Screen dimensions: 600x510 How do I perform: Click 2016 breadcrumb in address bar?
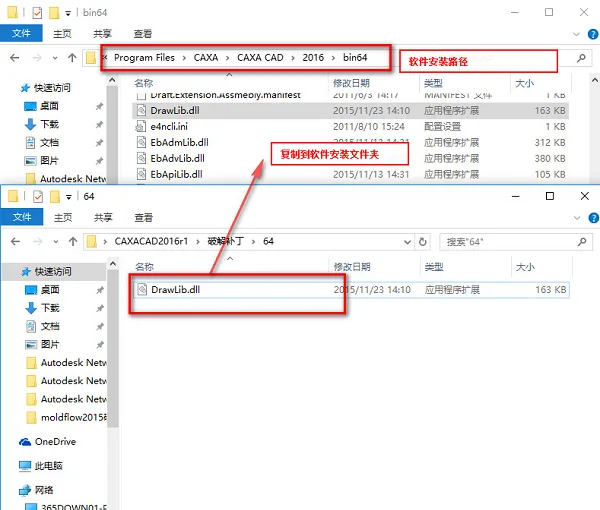click(313, 57)
